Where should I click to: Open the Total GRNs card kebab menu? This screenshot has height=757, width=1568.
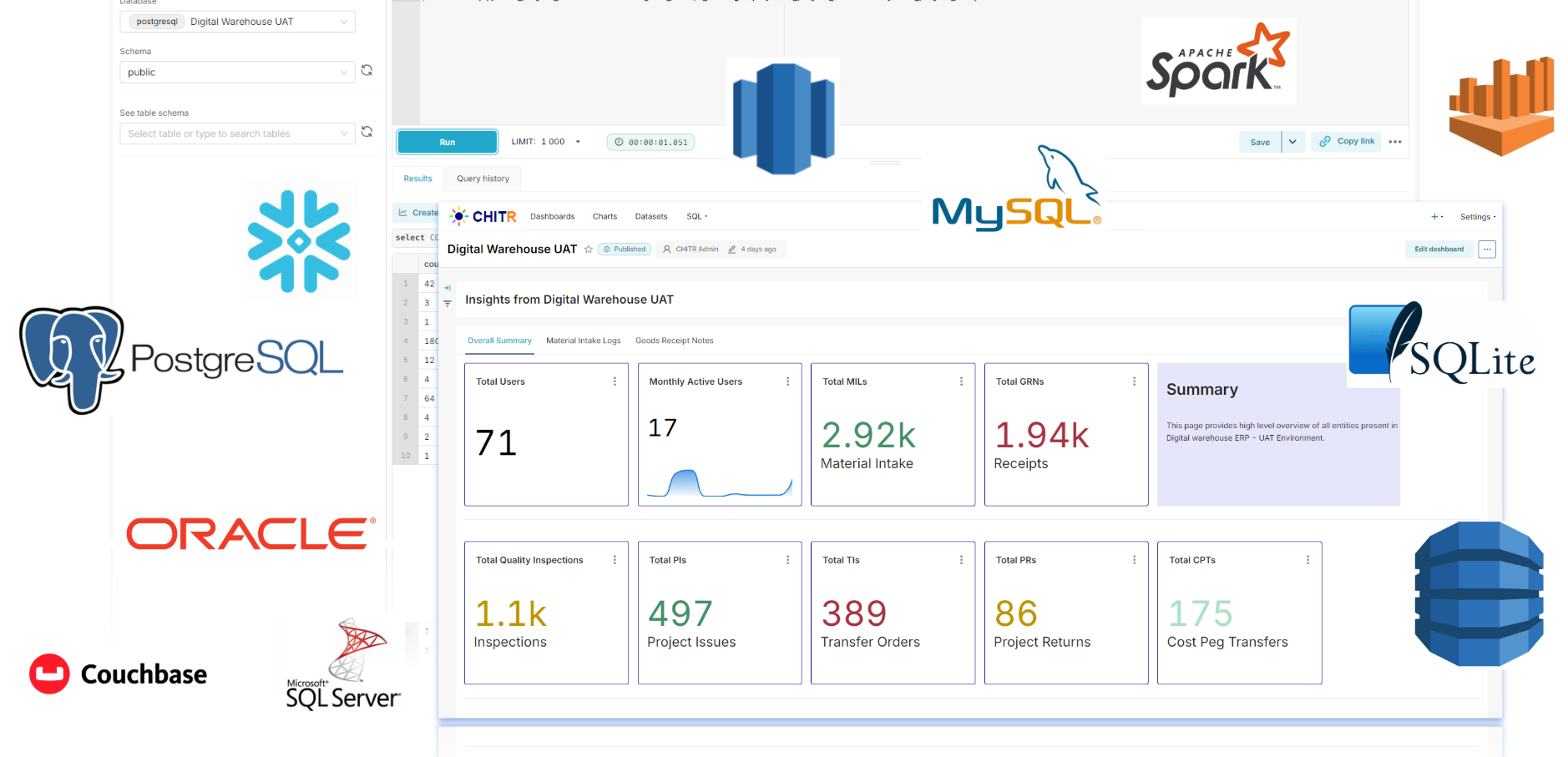[1134, 381]
